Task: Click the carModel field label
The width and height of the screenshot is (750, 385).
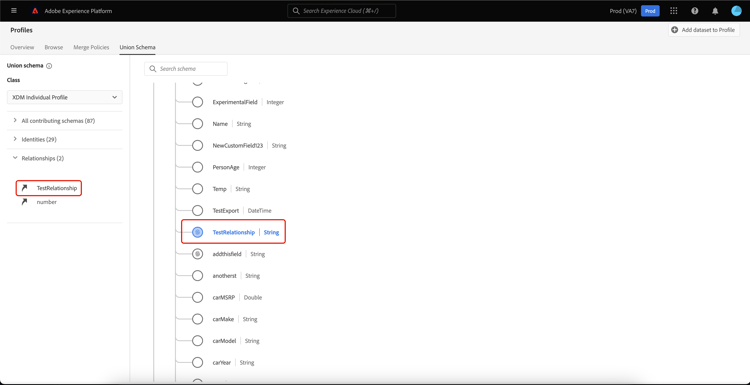Action: (x=224, y=341)
